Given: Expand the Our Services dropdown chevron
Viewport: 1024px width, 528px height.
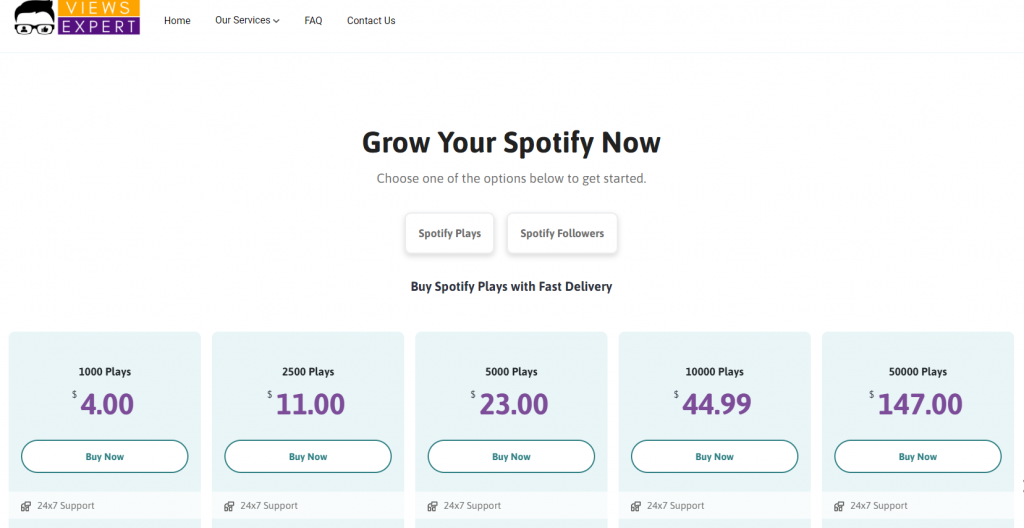Looking at the screenshot, I should pyautogui.click(x=276, y=21).
